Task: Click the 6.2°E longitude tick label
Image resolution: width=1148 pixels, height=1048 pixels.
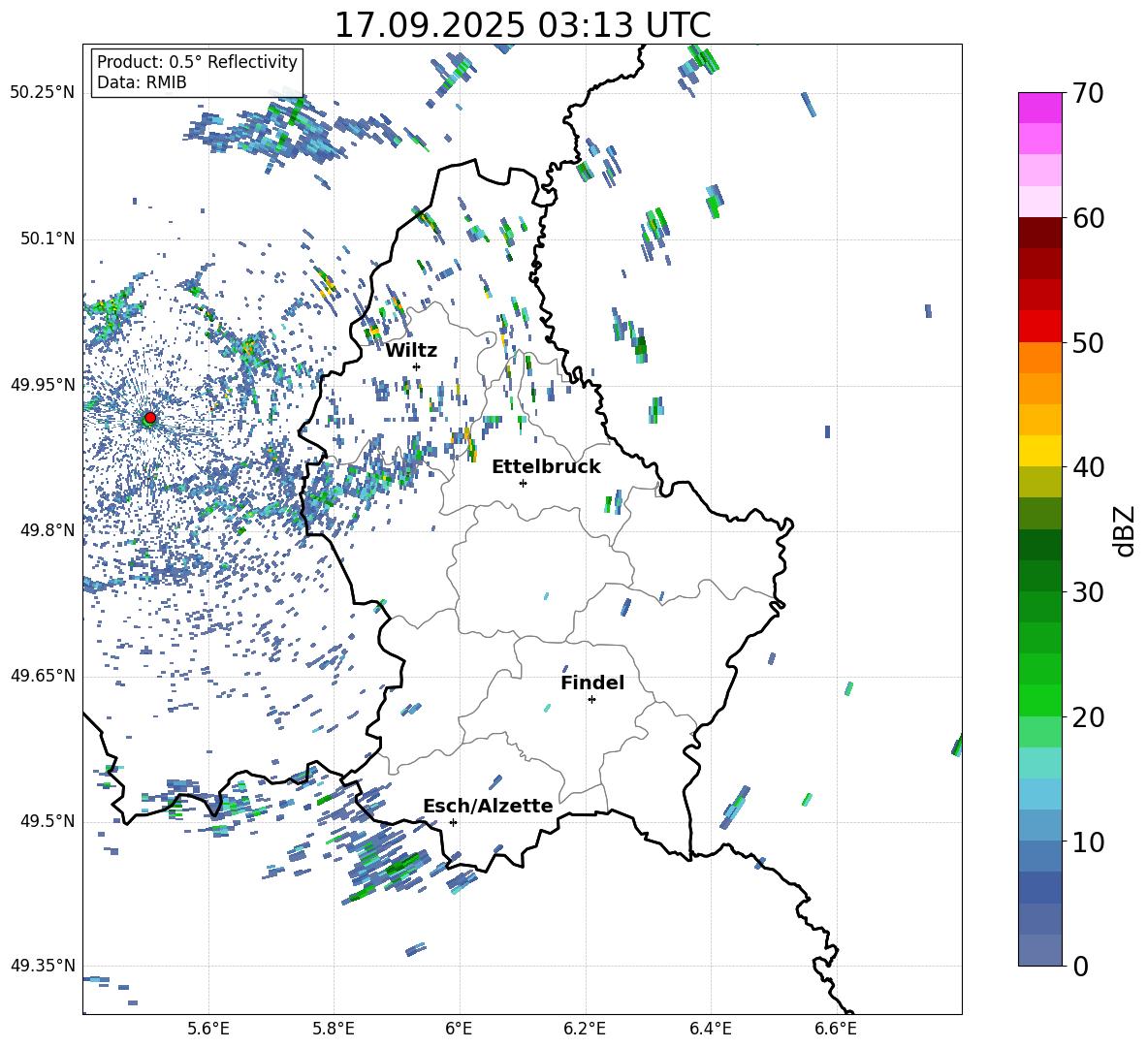Action: pos(586,1028)
